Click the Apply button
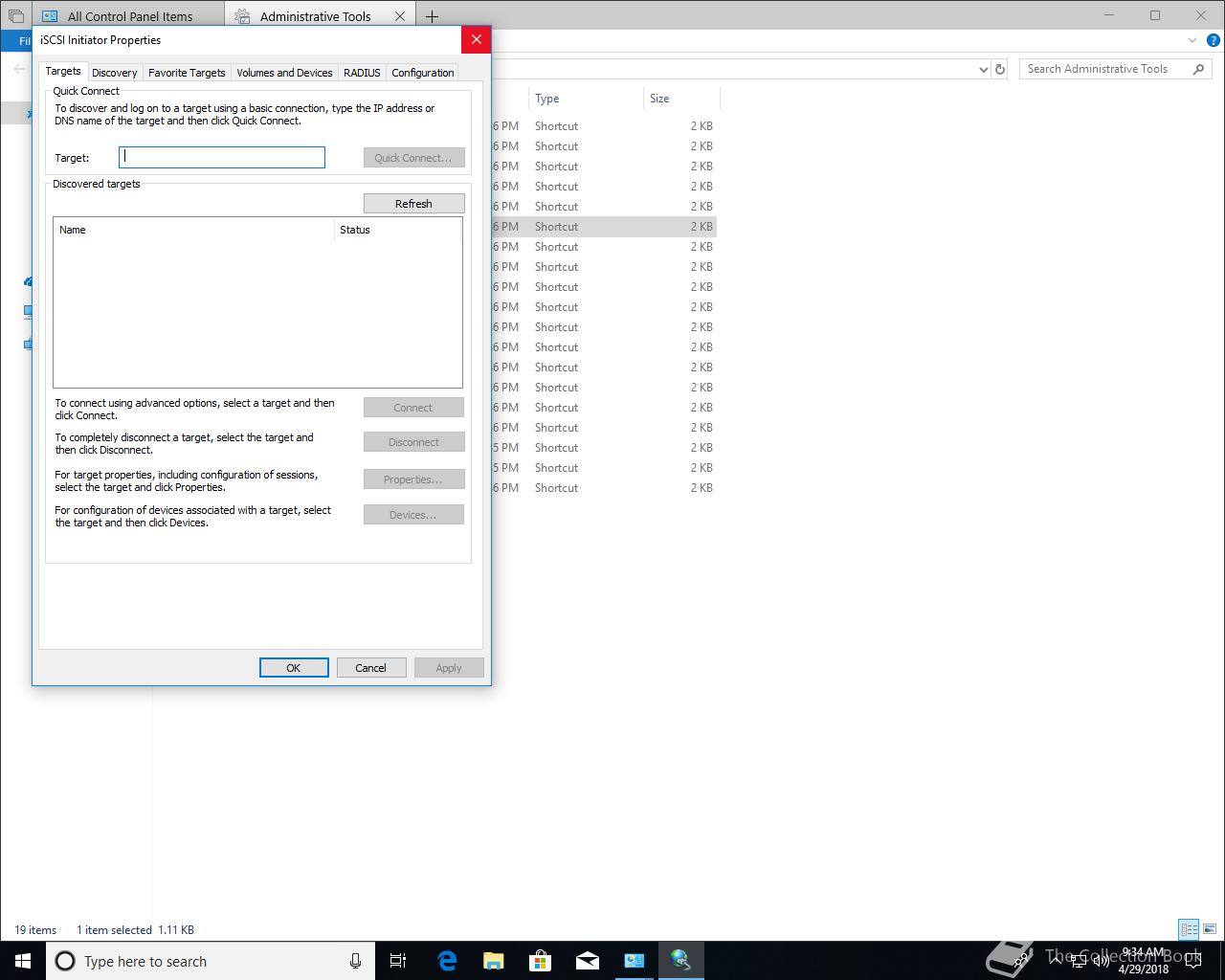This screenshot has height=980, width=1225. click(449, 668)
